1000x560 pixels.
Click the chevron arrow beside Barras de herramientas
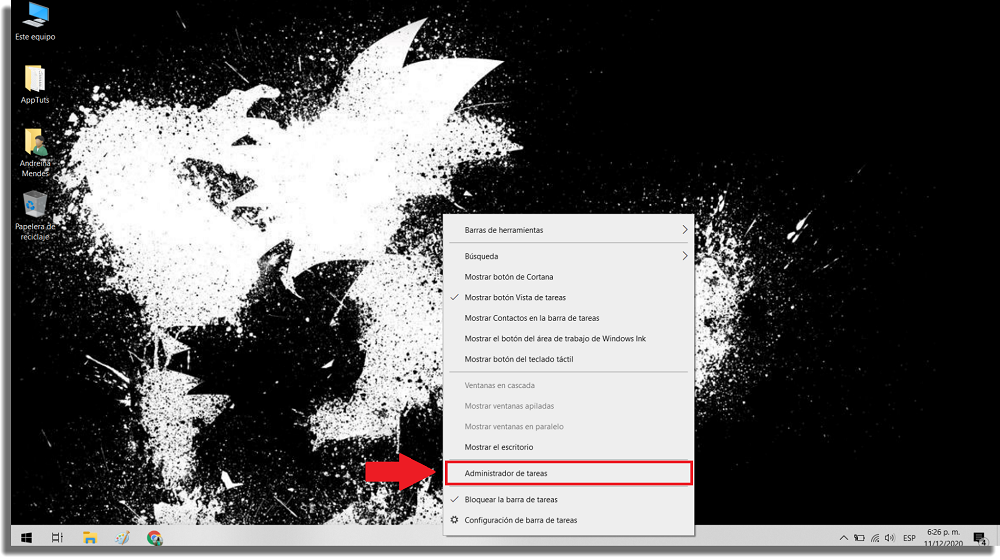click(x=684, y=230)
